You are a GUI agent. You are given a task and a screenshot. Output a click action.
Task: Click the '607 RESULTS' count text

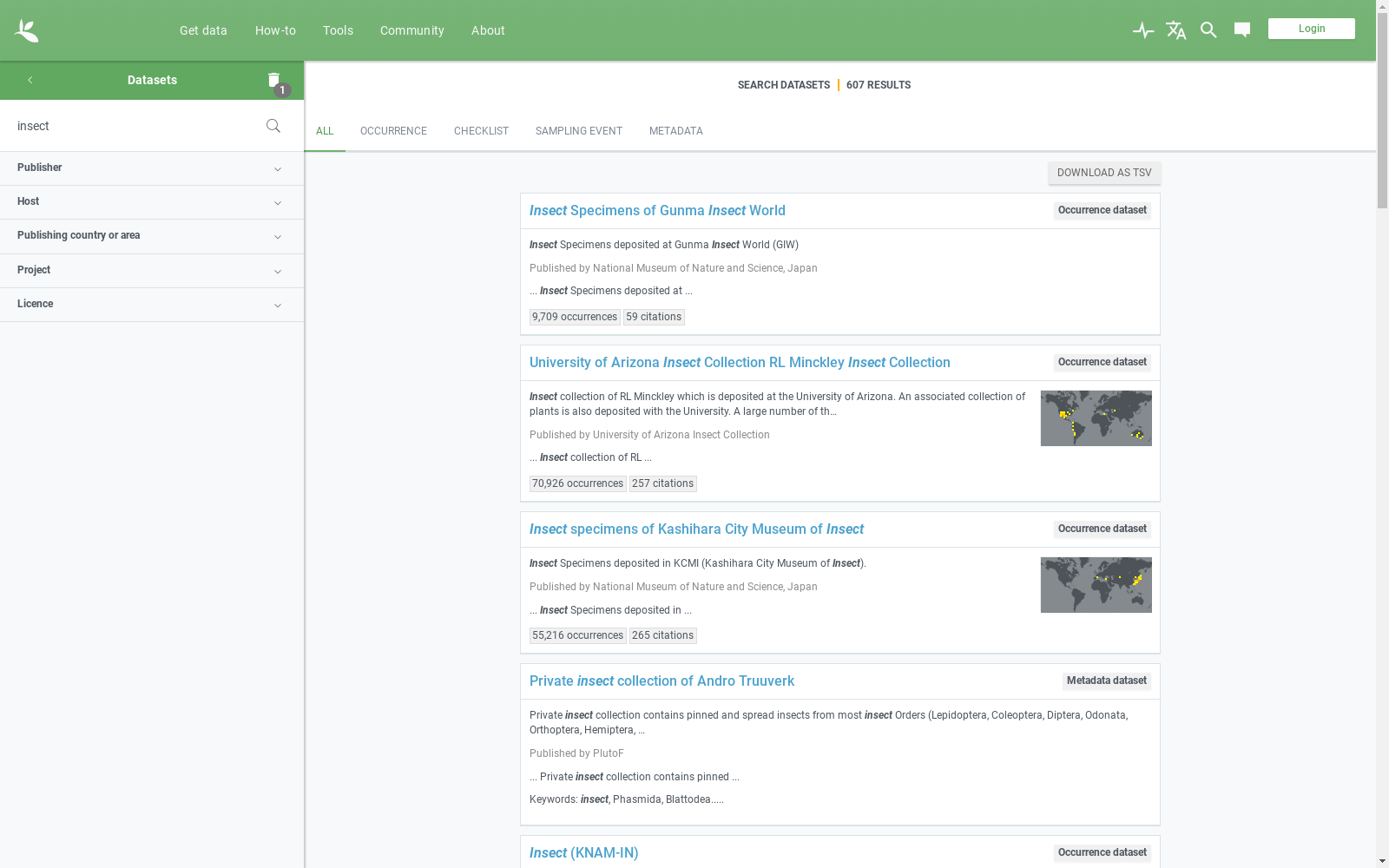pos(878,85)
